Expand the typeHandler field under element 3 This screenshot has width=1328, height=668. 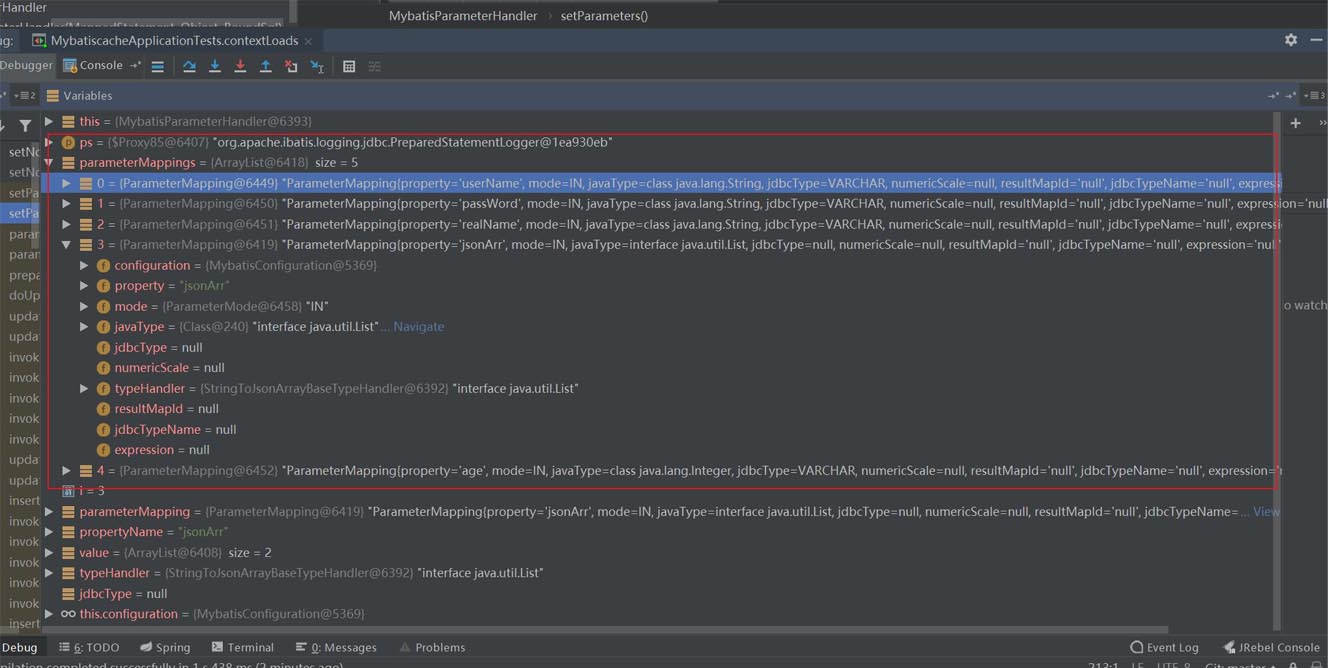(84, 388)
